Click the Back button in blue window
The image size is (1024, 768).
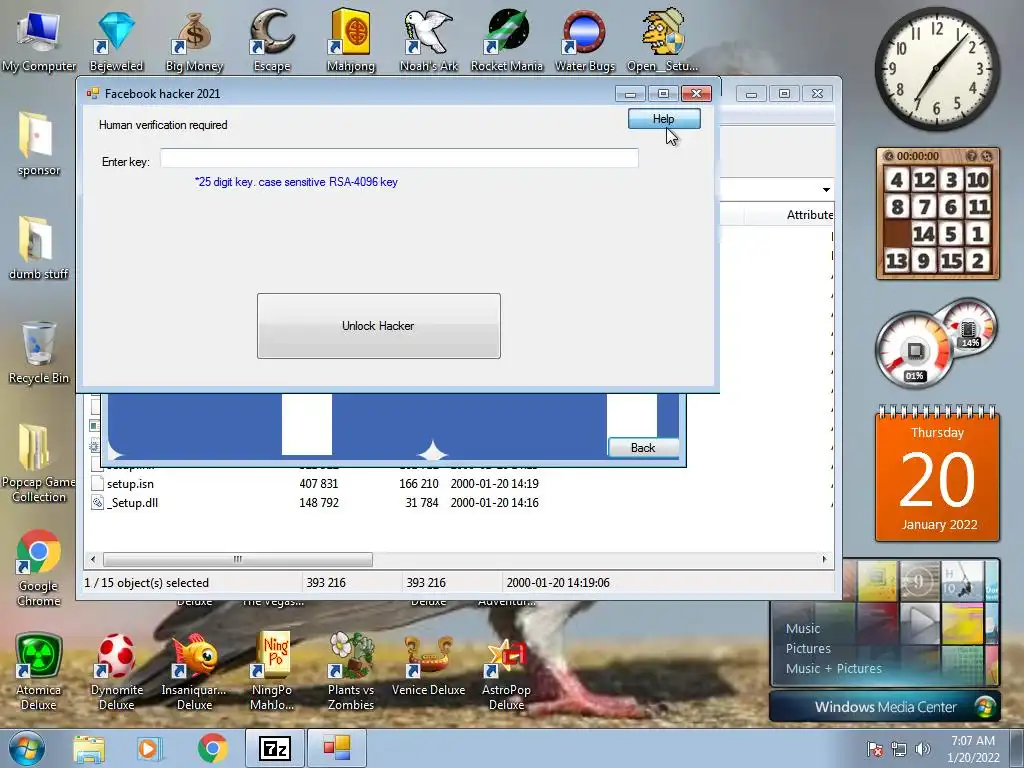643,447
